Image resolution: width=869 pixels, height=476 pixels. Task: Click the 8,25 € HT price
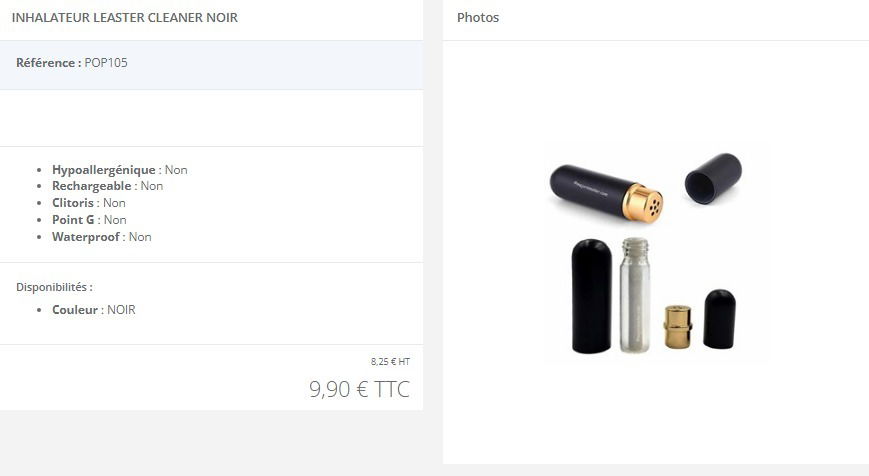pos(390,361)
